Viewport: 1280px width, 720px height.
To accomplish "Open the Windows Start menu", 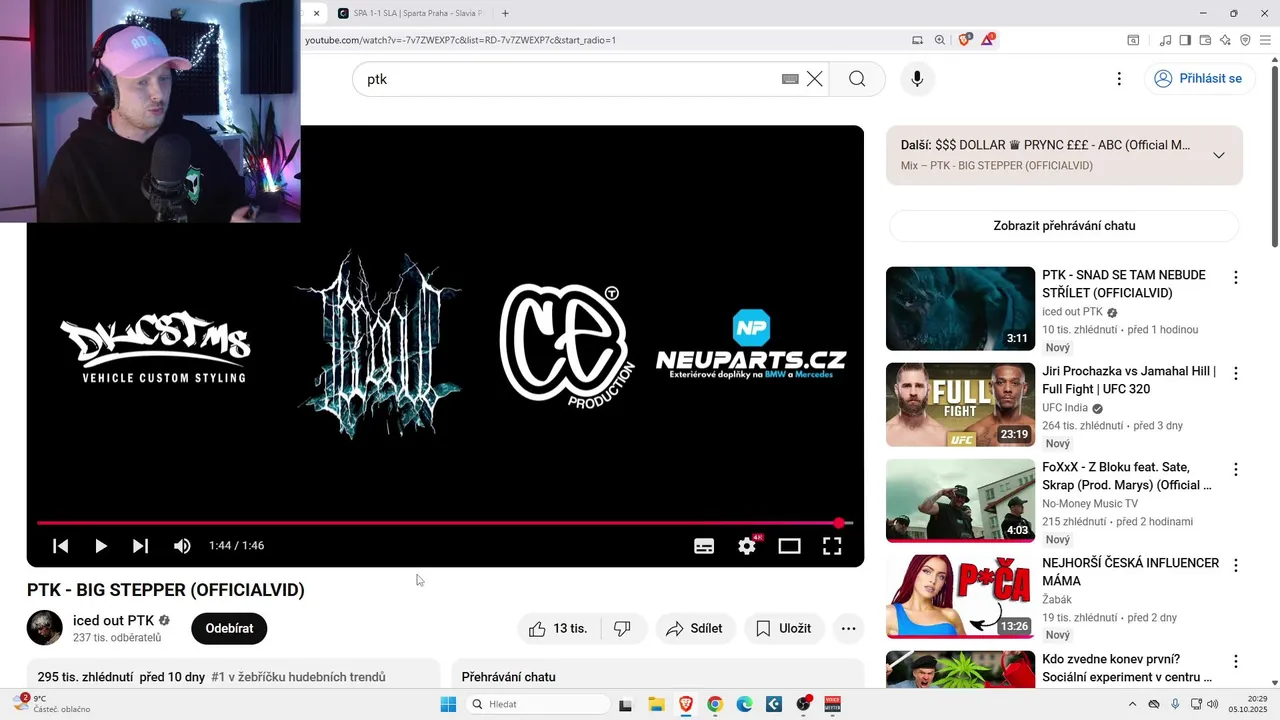I will [x=448, y=704].
